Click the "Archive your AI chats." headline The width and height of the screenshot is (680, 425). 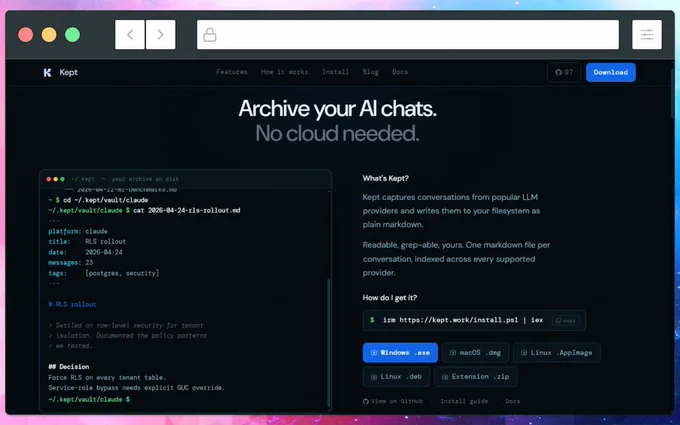pyautogui.click(x=337, y=108)
